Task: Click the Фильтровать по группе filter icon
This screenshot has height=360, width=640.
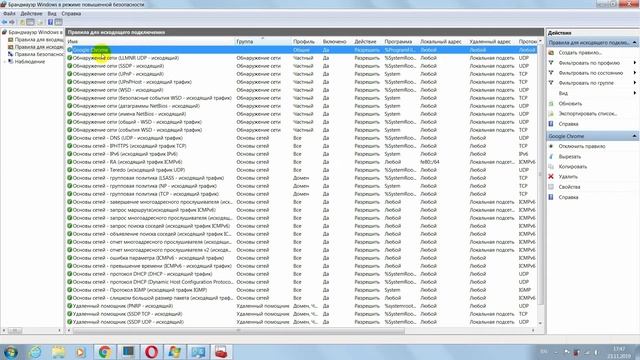Action: [551, 83]
